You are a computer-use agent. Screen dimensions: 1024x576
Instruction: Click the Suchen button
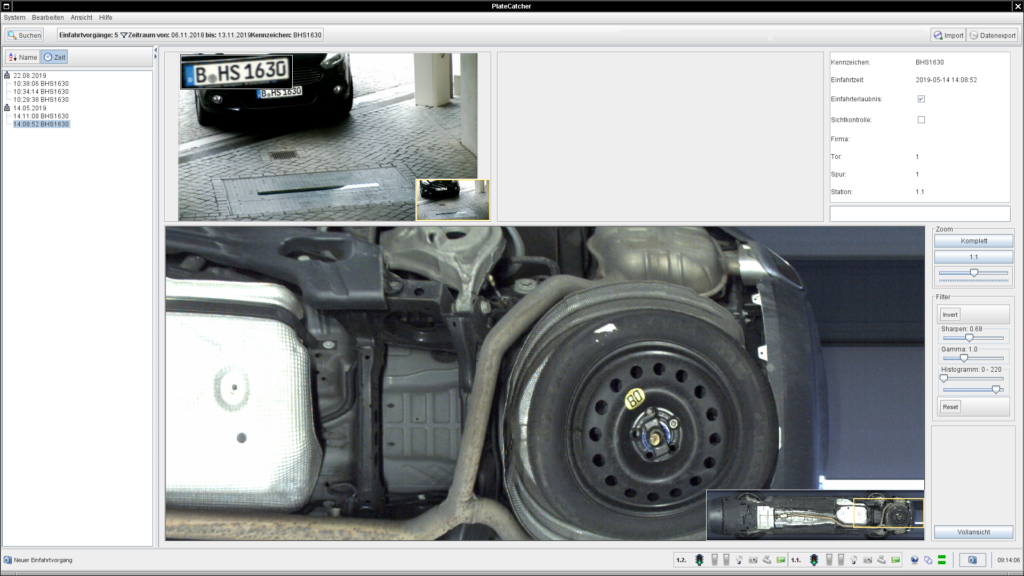click(x=25, y=35)
